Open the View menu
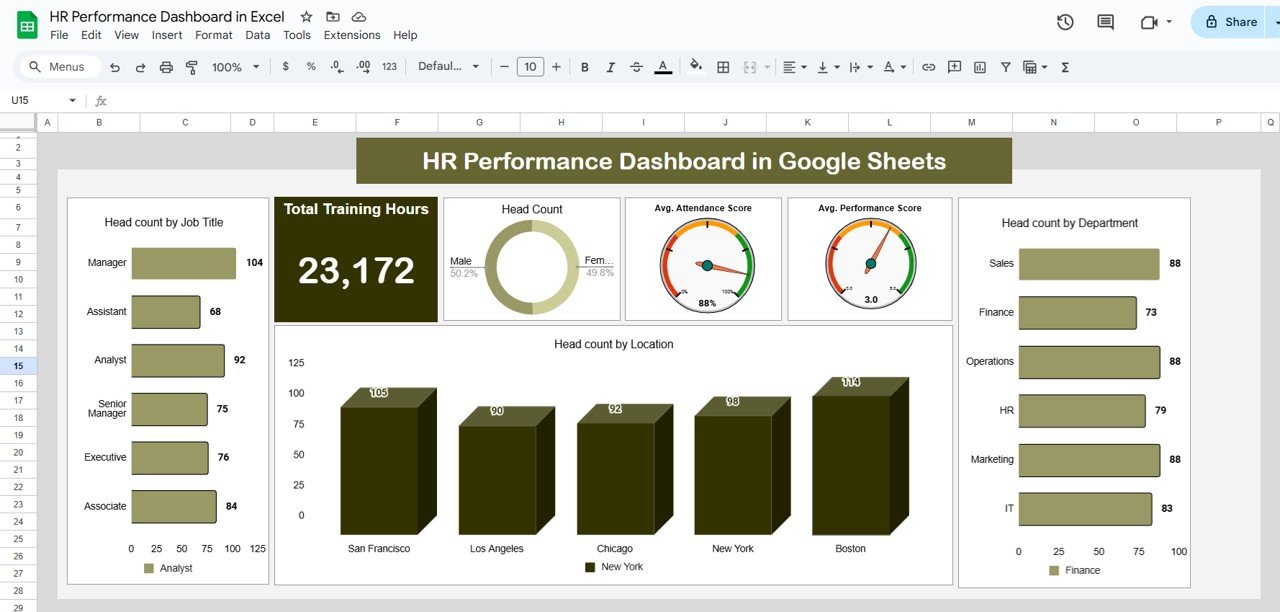Screen dimensions: 1280x612 [127, 35]
